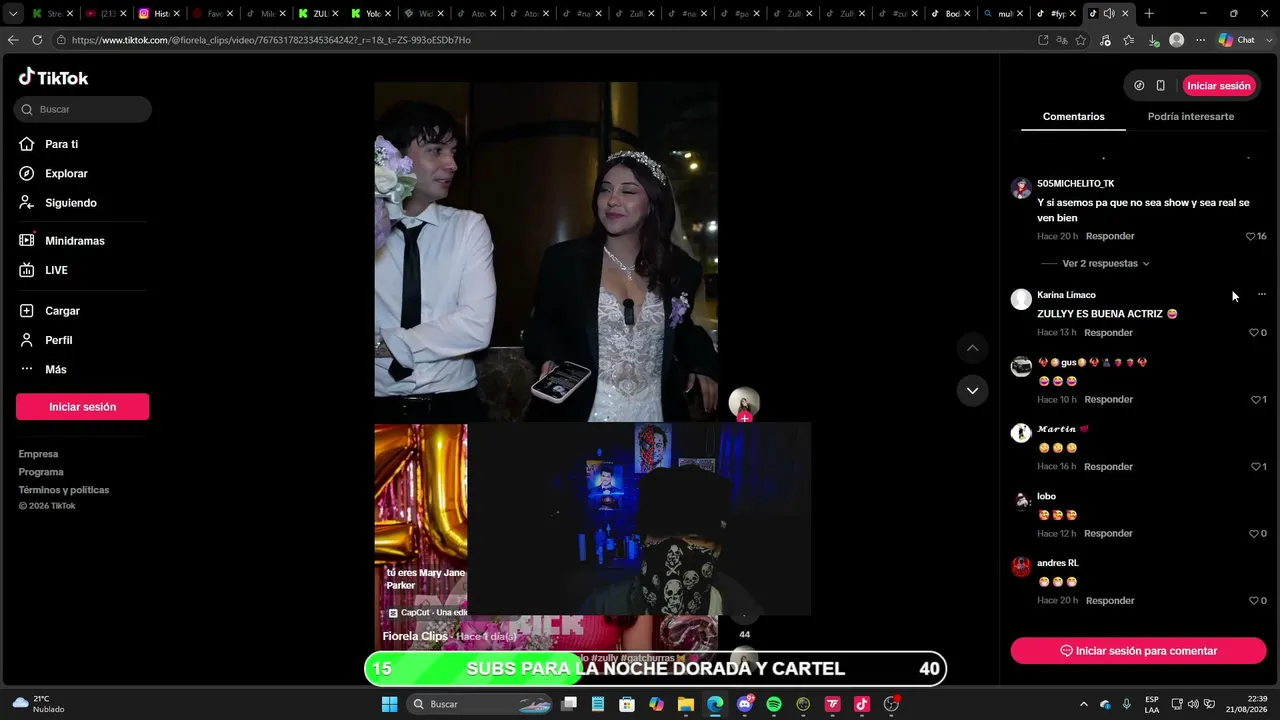This screenshot has height=720, width=1280.
Task: Click the ESP LAA language indicator
Action: [1152, 704]
